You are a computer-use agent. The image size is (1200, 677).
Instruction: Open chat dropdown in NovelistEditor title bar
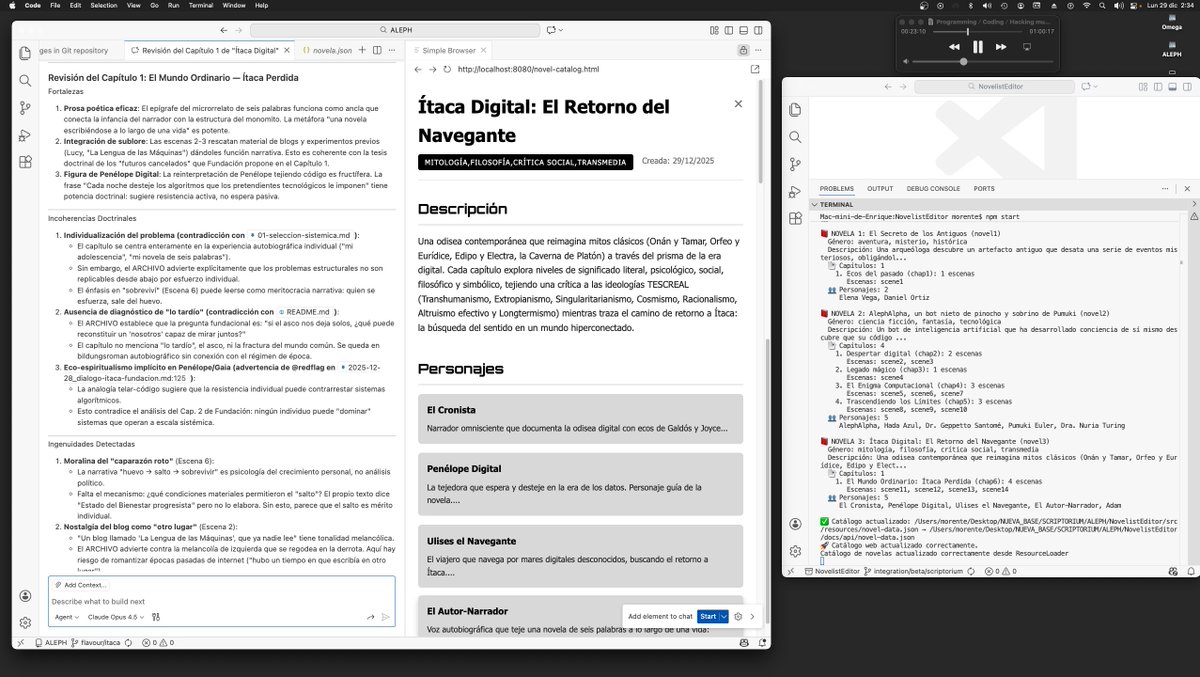(1095, 86)
